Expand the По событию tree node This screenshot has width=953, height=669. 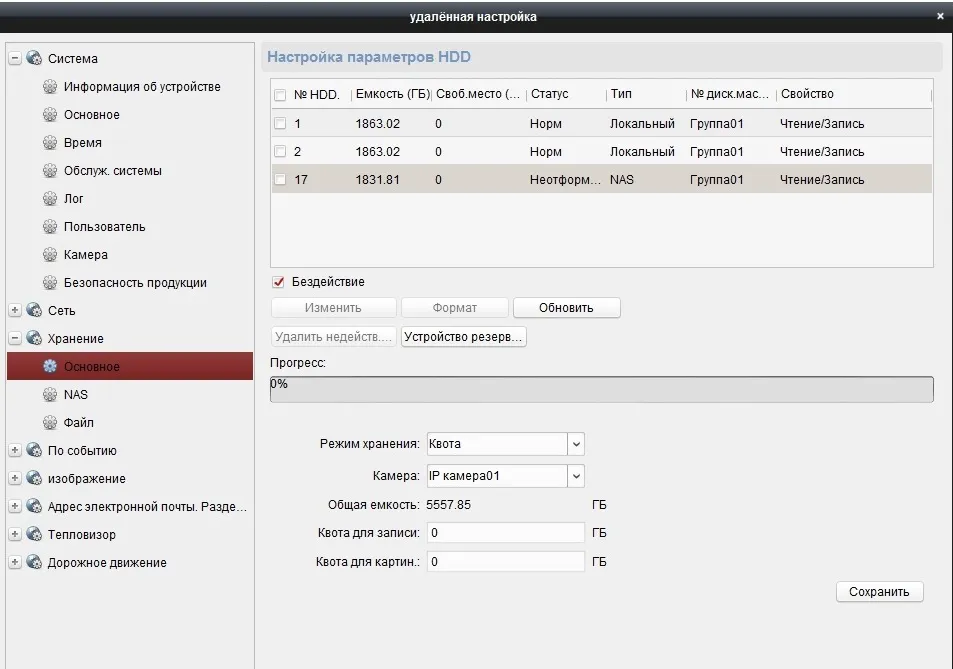click(15, 451)
